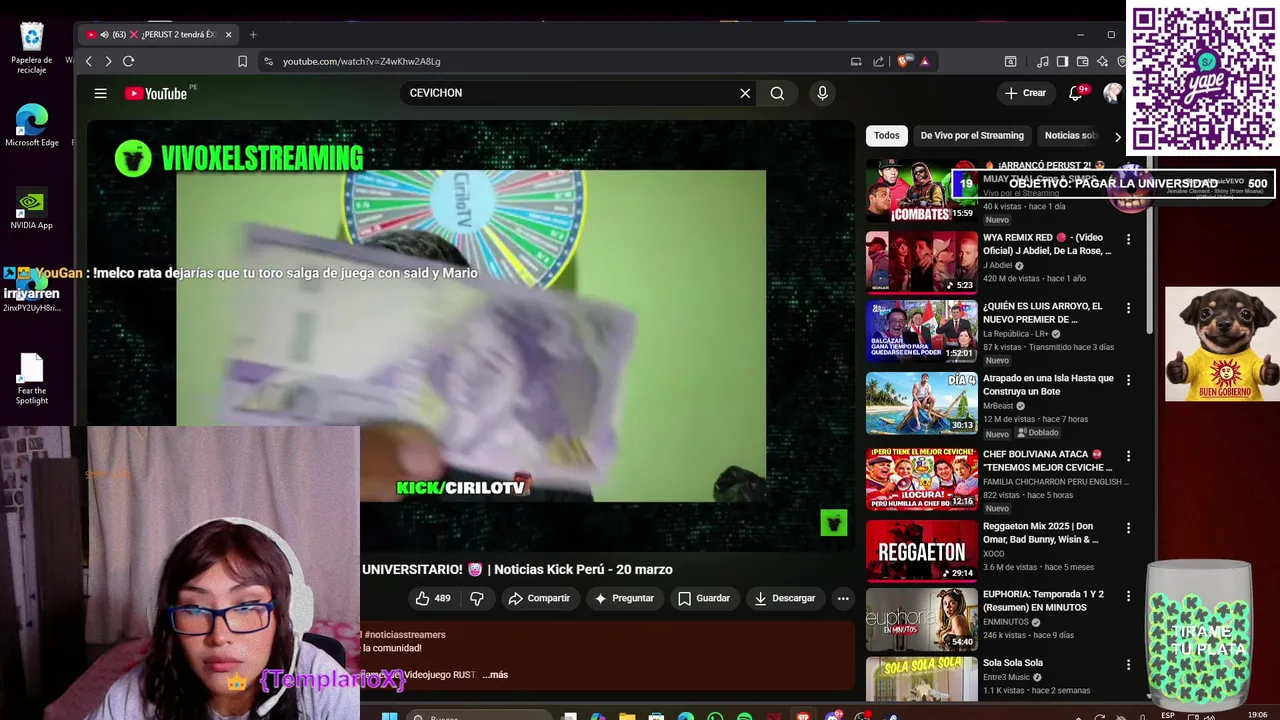Open WYA REMIX RED video thumbnail

coord(921,262)
